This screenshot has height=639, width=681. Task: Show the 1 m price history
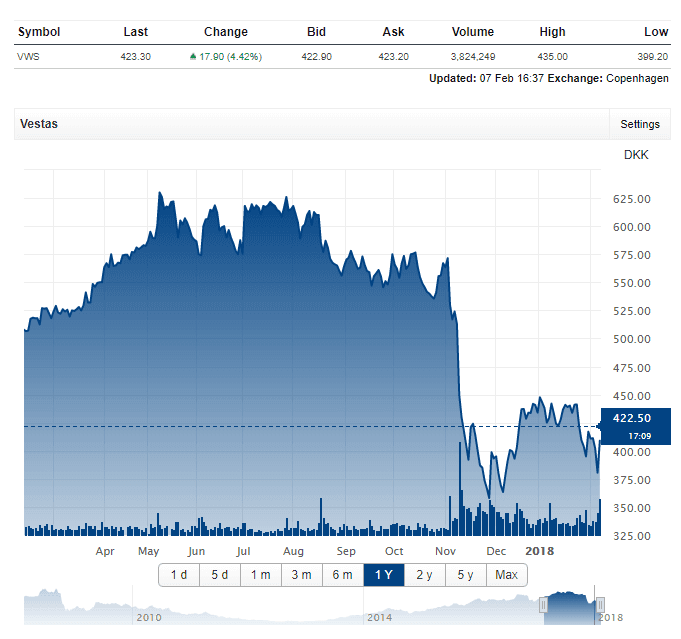[260, 575]
